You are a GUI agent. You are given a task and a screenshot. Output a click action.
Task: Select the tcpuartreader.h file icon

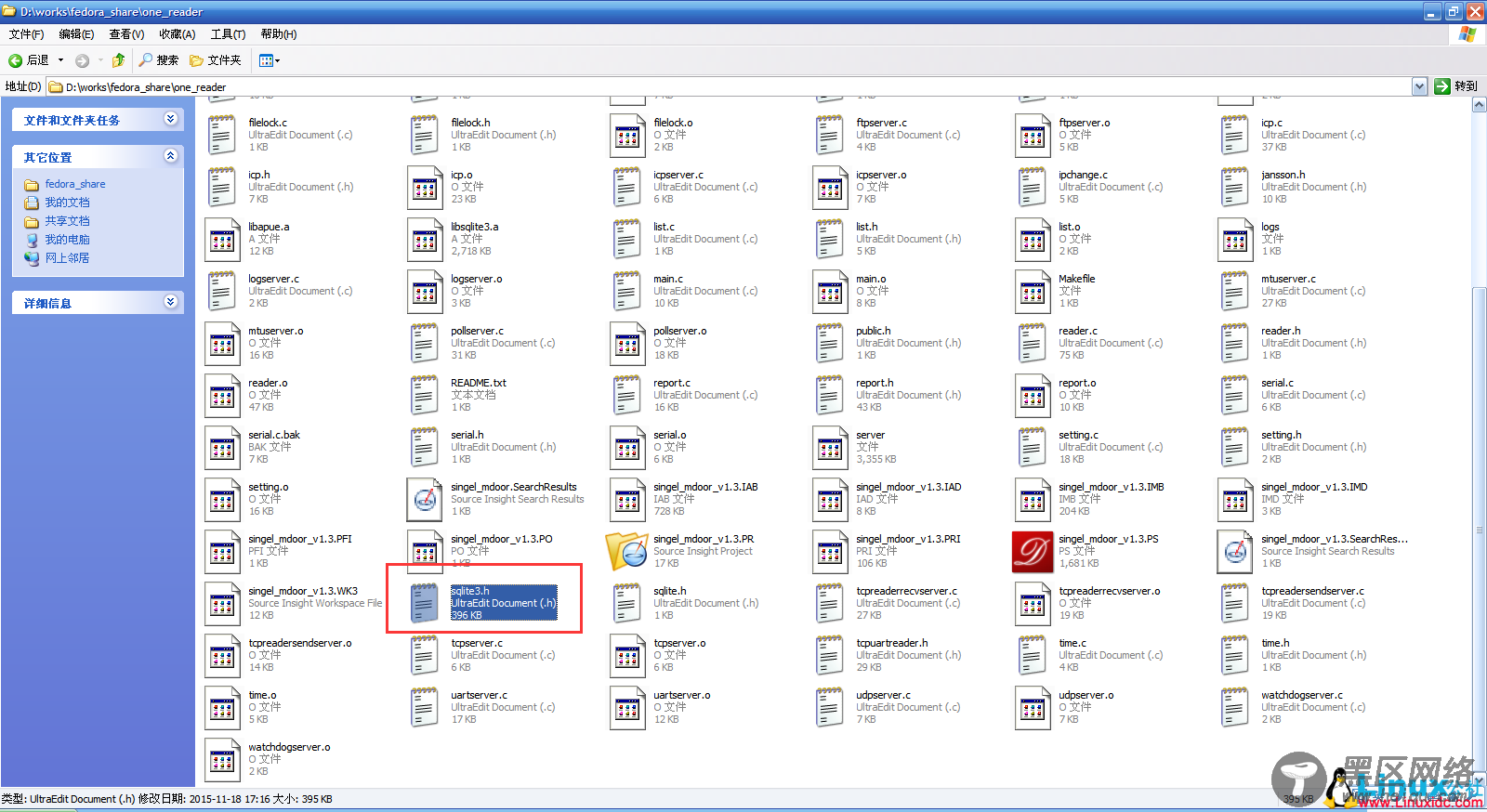[830, 656]
